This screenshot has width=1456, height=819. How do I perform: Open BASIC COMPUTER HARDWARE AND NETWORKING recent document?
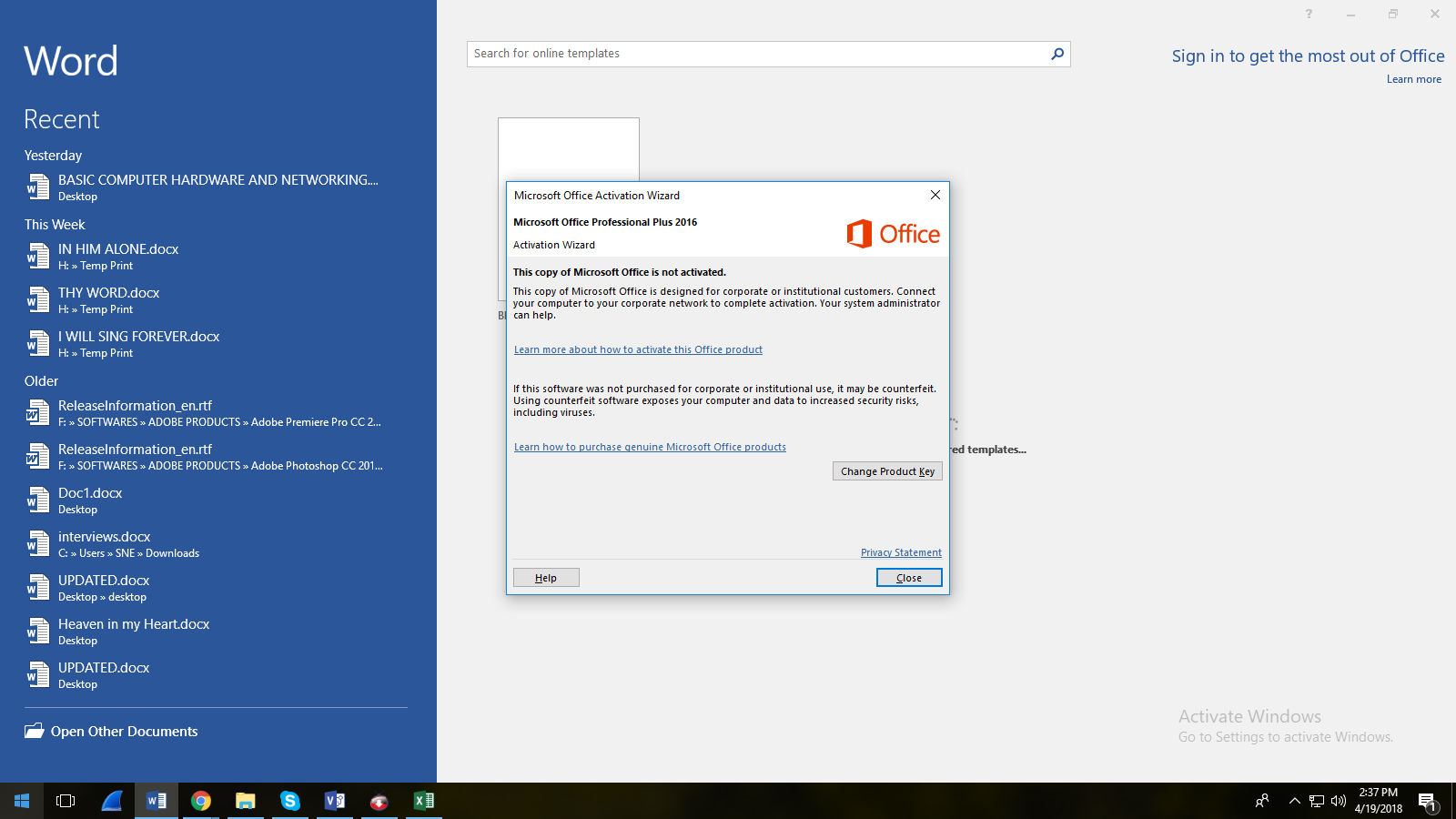point(218,187)
